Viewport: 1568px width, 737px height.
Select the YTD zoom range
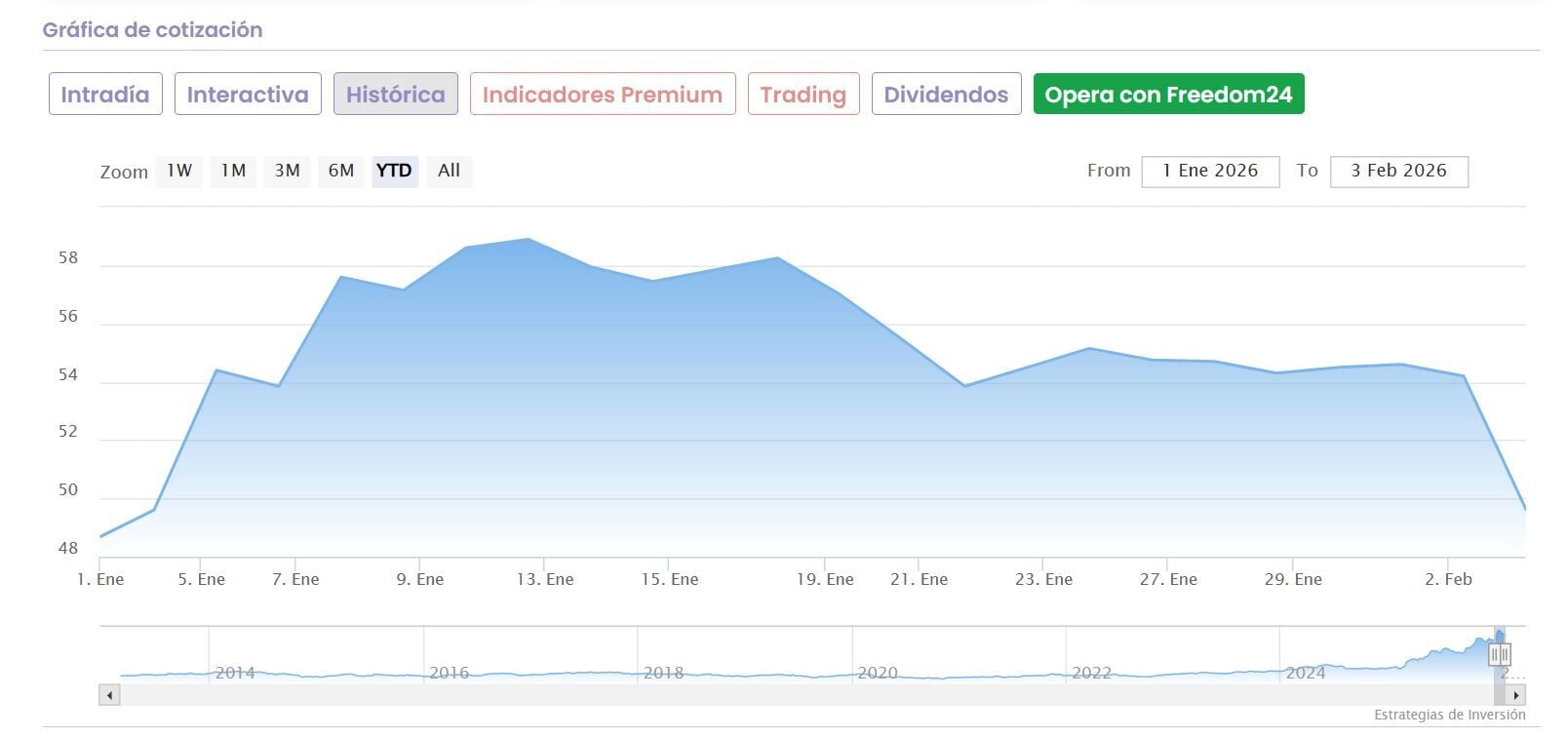point(394,171)
